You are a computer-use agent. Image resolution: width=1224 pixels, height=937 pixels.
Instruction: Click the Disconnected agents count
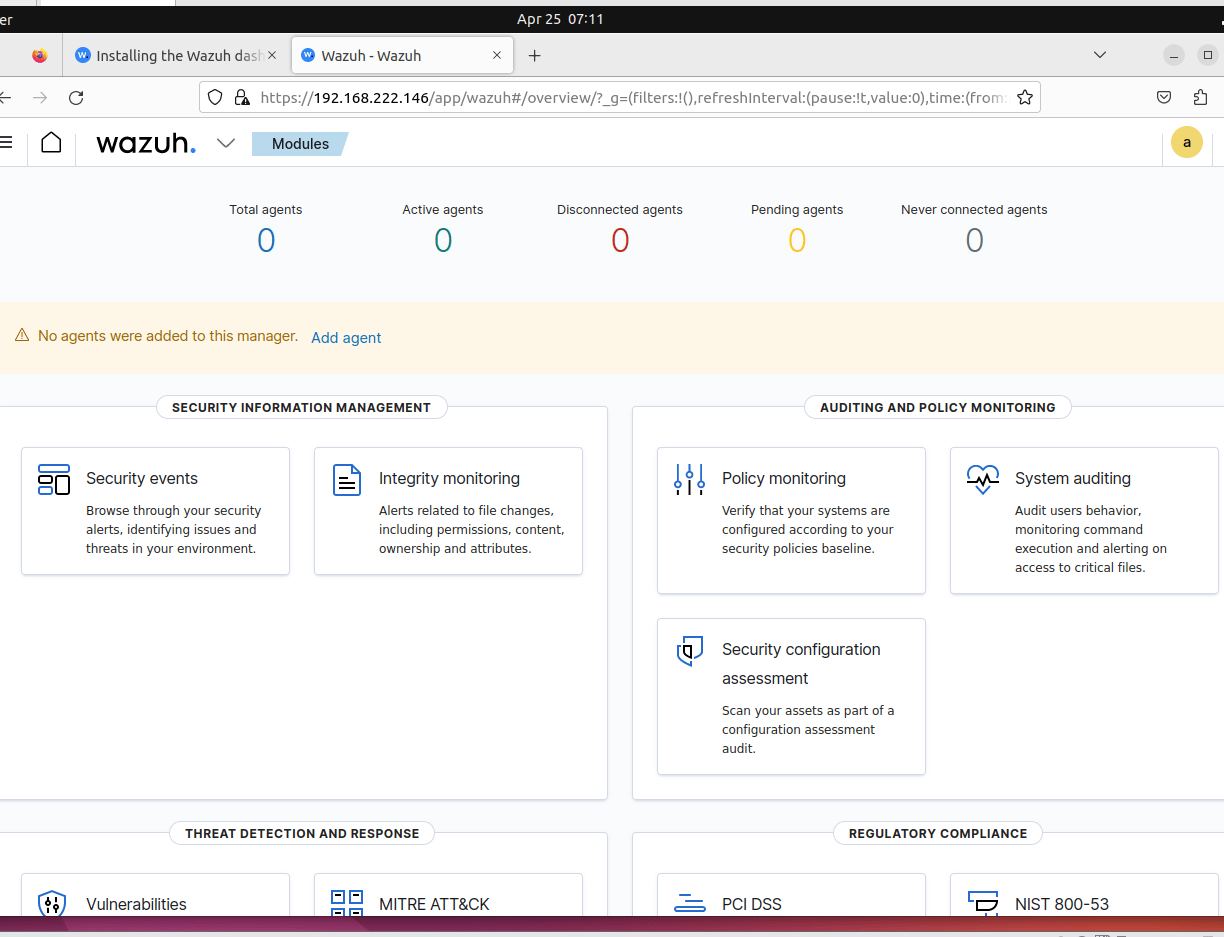tap(620, 241)
